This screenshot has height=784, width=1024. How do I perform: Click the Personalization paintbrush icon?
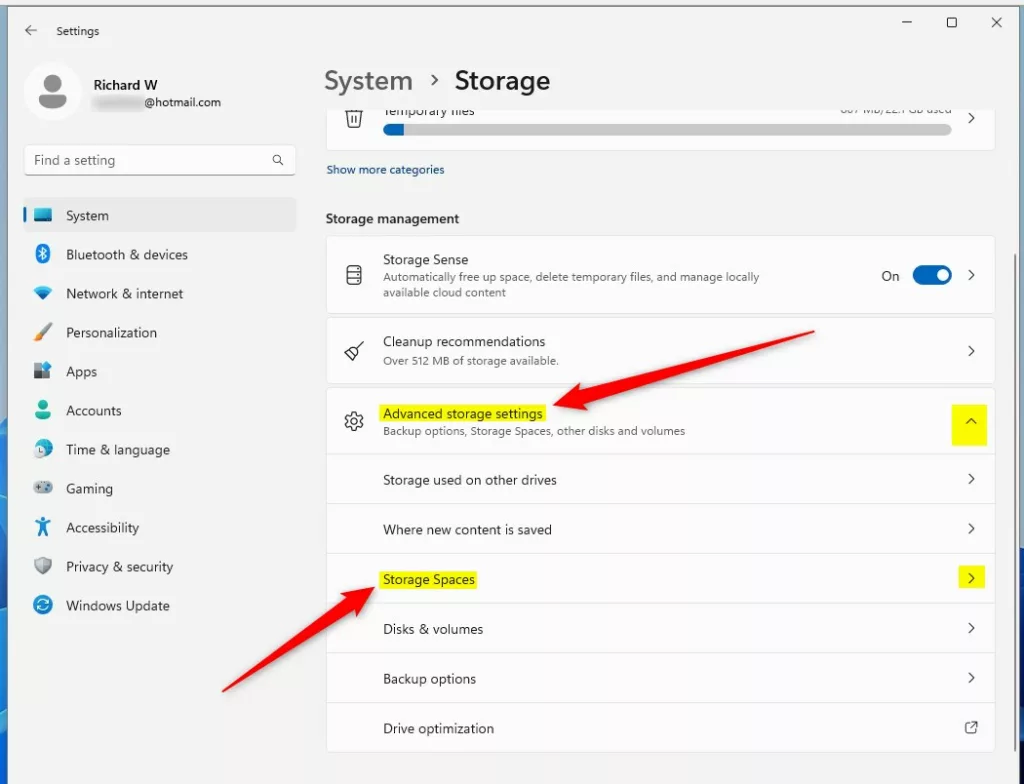pyautogui.click(x=43, y=333)
